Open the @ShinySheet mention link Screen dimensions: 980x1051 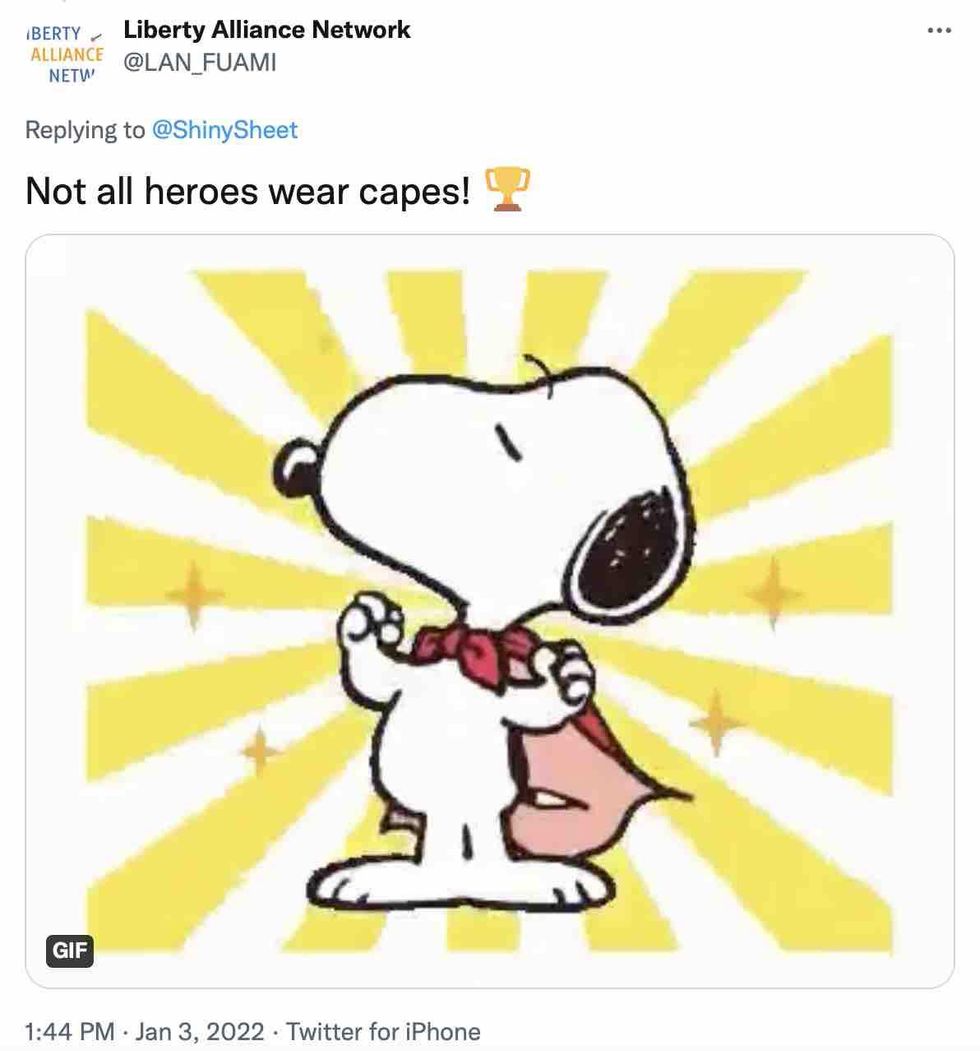(225, 129)
